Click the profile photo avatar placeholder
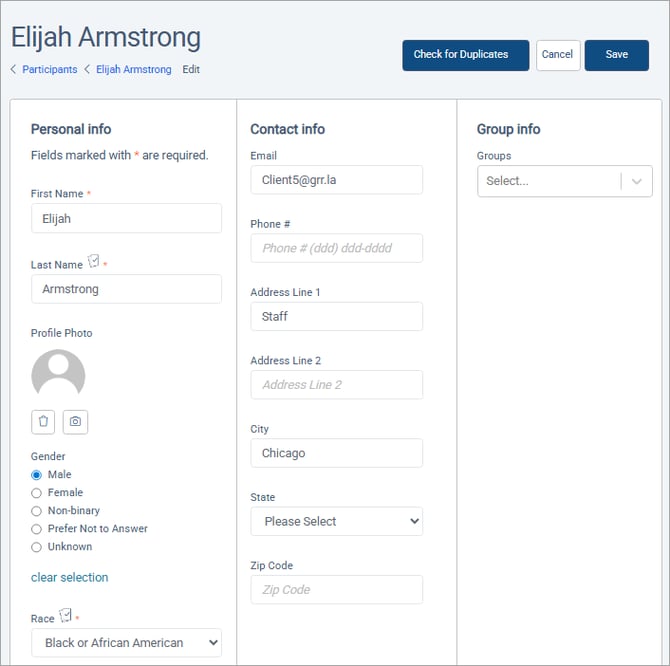 click(x=58, y=375)
